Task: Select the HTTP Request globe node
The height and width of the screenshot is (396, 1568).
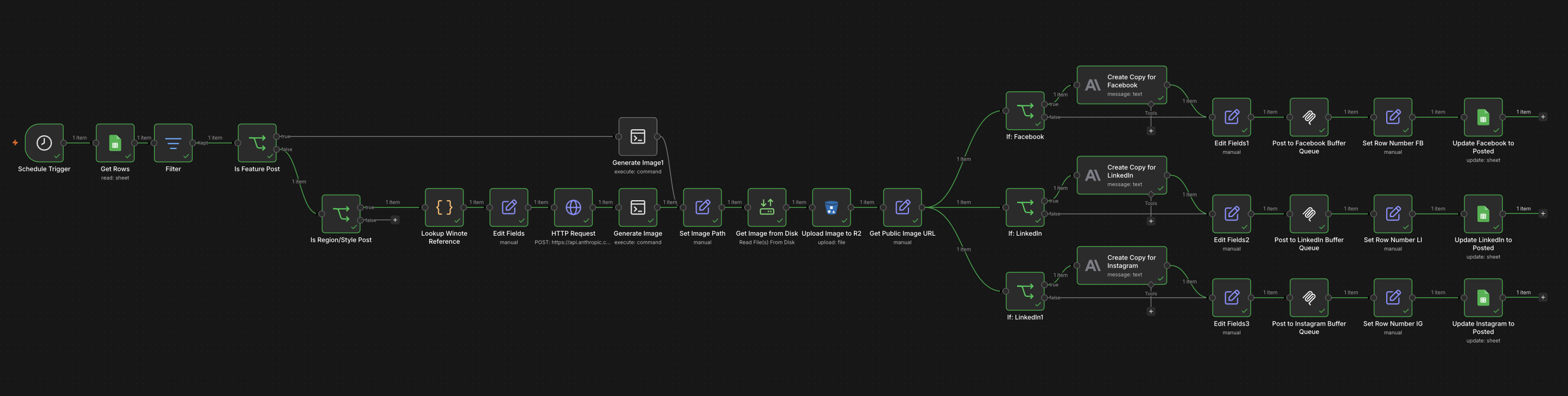Action: pos(573,207)
